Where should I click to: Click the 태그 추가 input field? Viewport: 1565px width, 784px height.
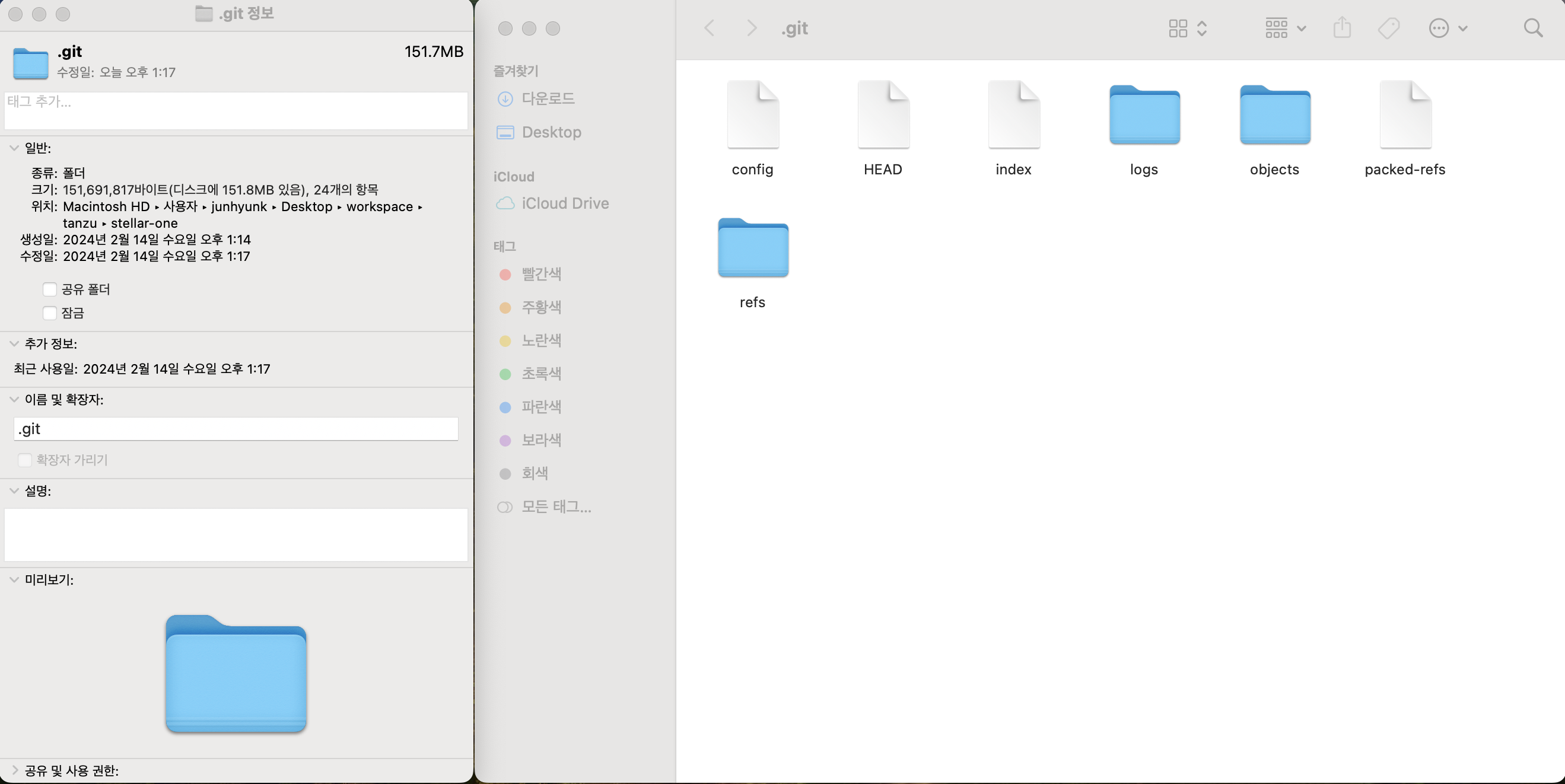(236, 110)
